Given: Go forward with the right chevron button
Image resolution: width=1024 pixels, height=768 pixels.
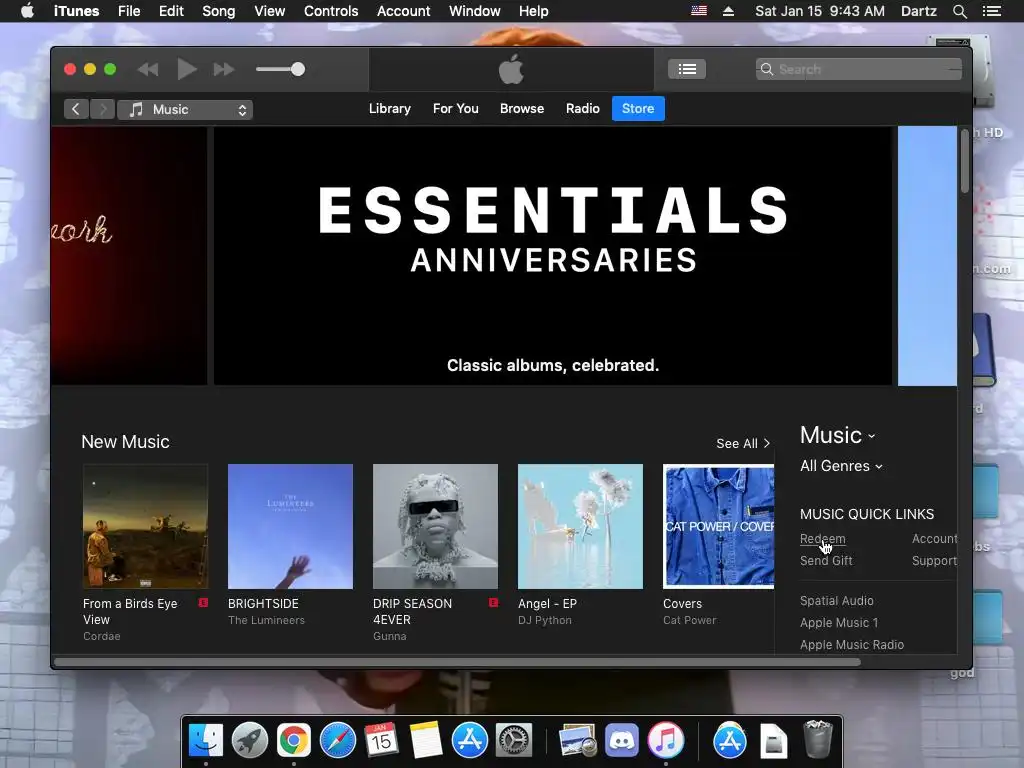Looking at the screenshot, I should (103, 109).
